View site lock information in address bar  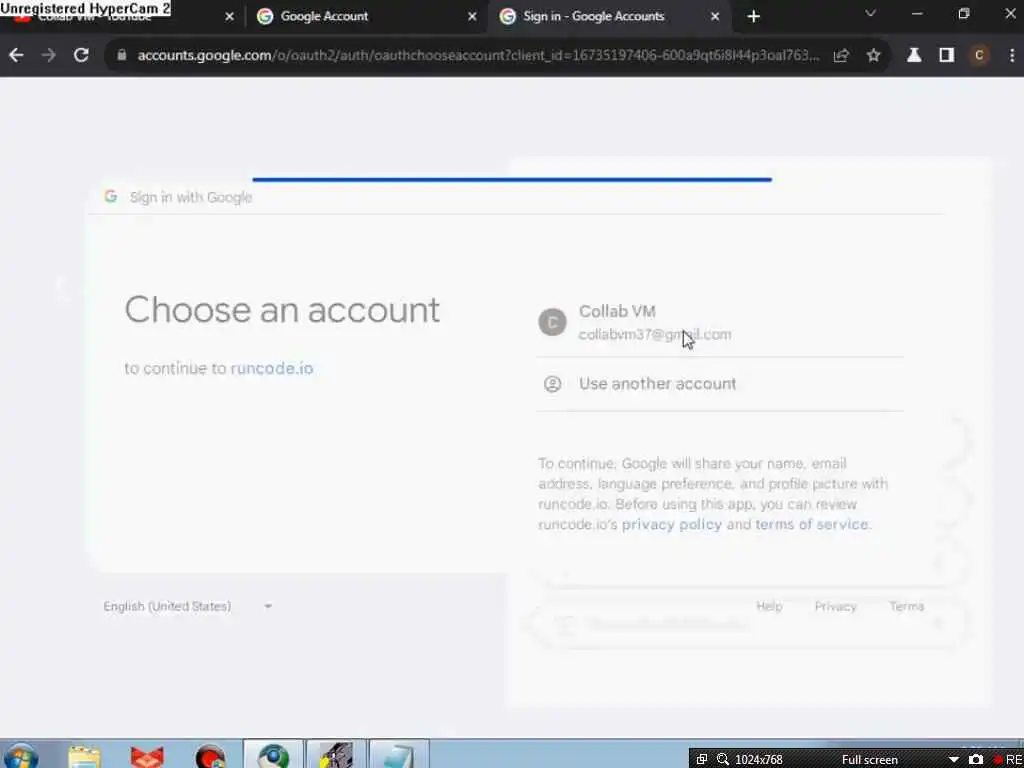click(121, 56)
